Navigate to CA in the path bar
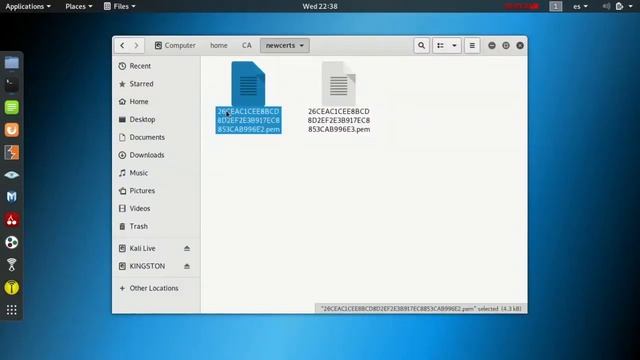 tap(247, 45)
